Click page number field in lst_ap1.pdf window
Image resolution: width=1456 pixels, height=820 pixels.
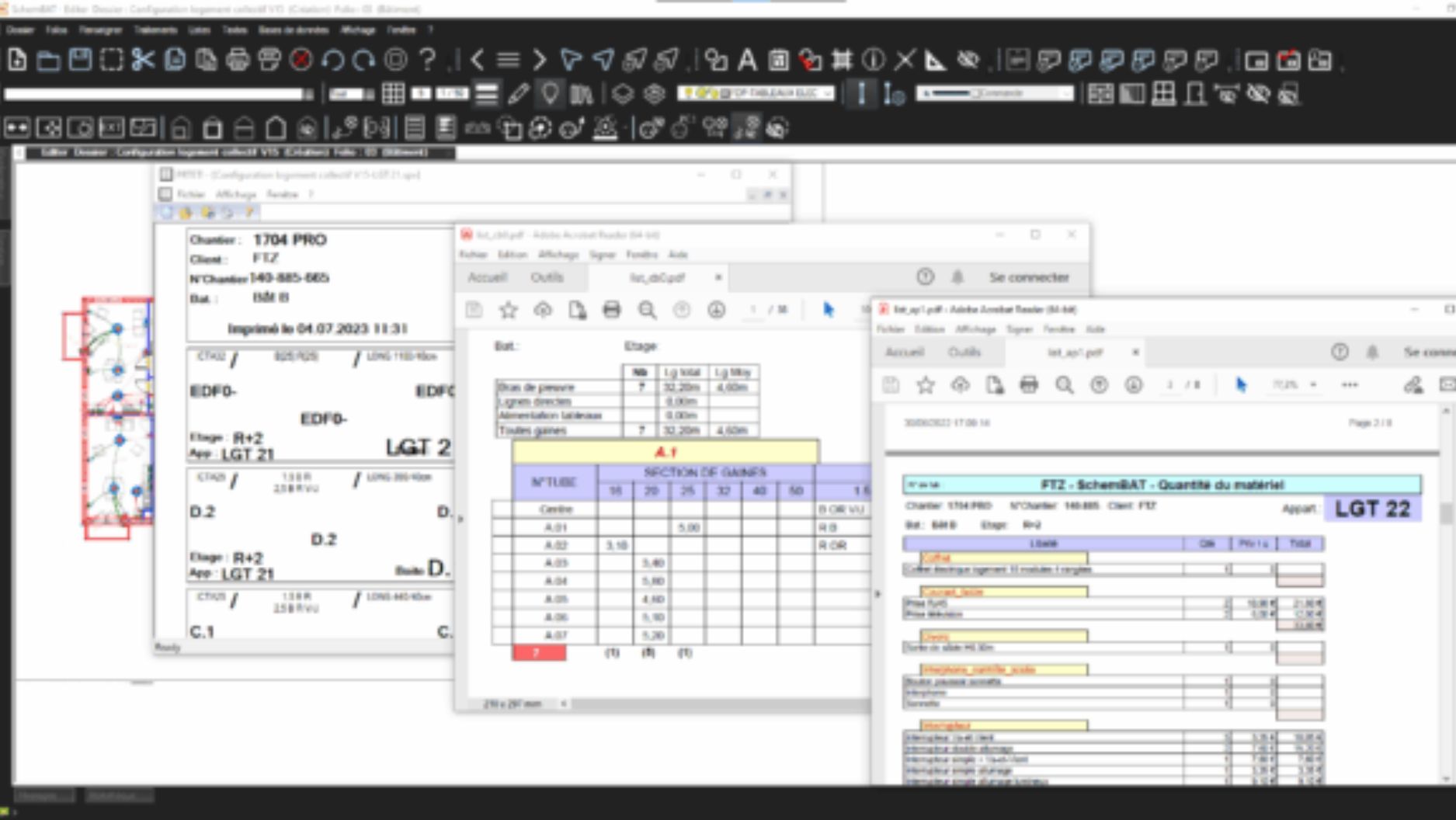click(1169, 384)
